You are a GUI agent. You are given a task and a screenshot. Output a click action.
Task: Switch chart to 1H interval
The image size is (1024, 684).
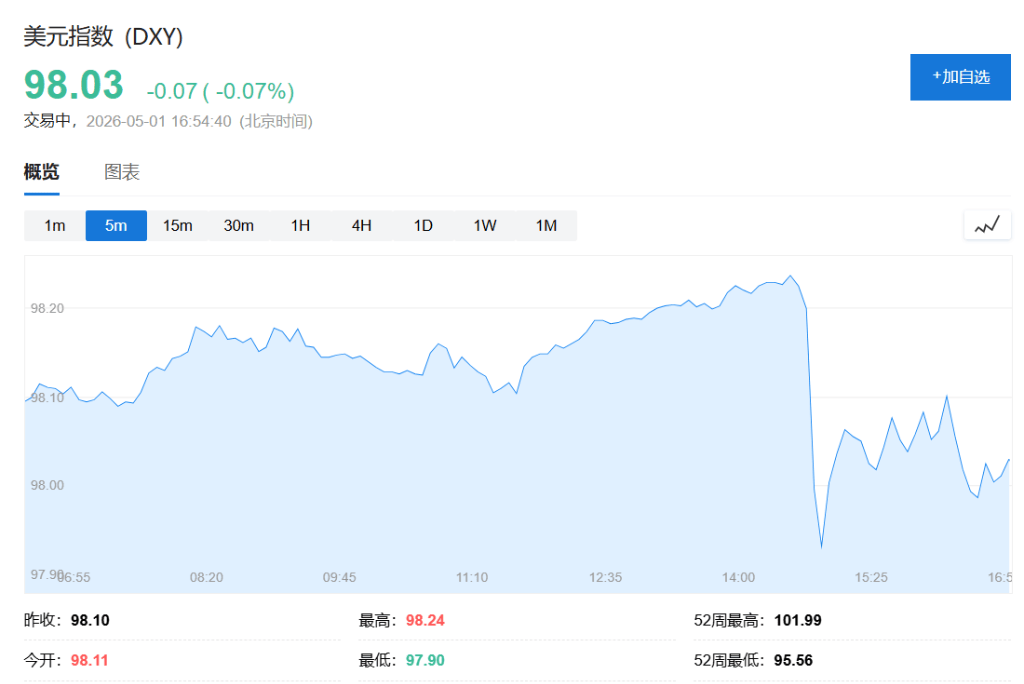[300, 225]
